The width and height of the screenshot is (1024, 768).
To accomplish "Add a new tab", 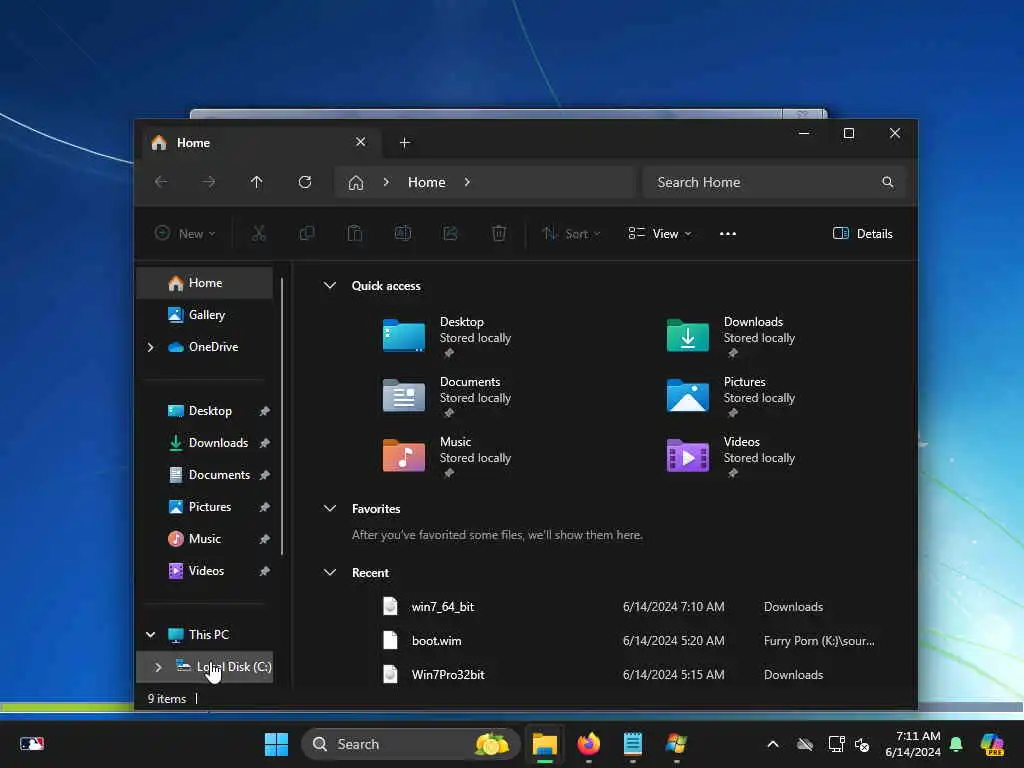I will 405,142.
